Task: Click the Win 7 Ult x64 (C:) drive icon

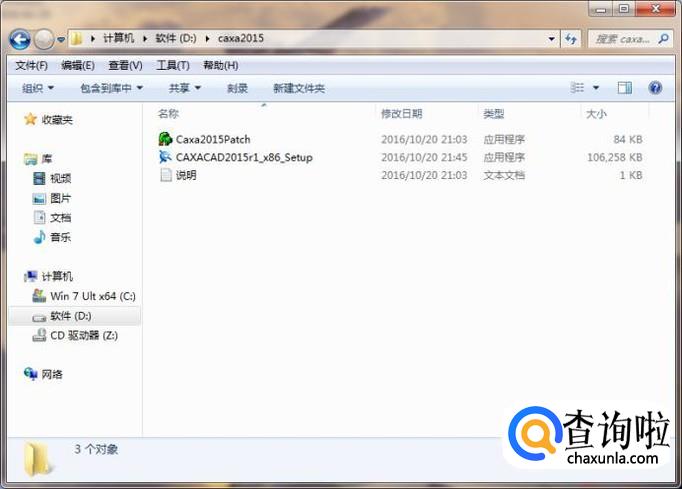Action: pos(39,296)
